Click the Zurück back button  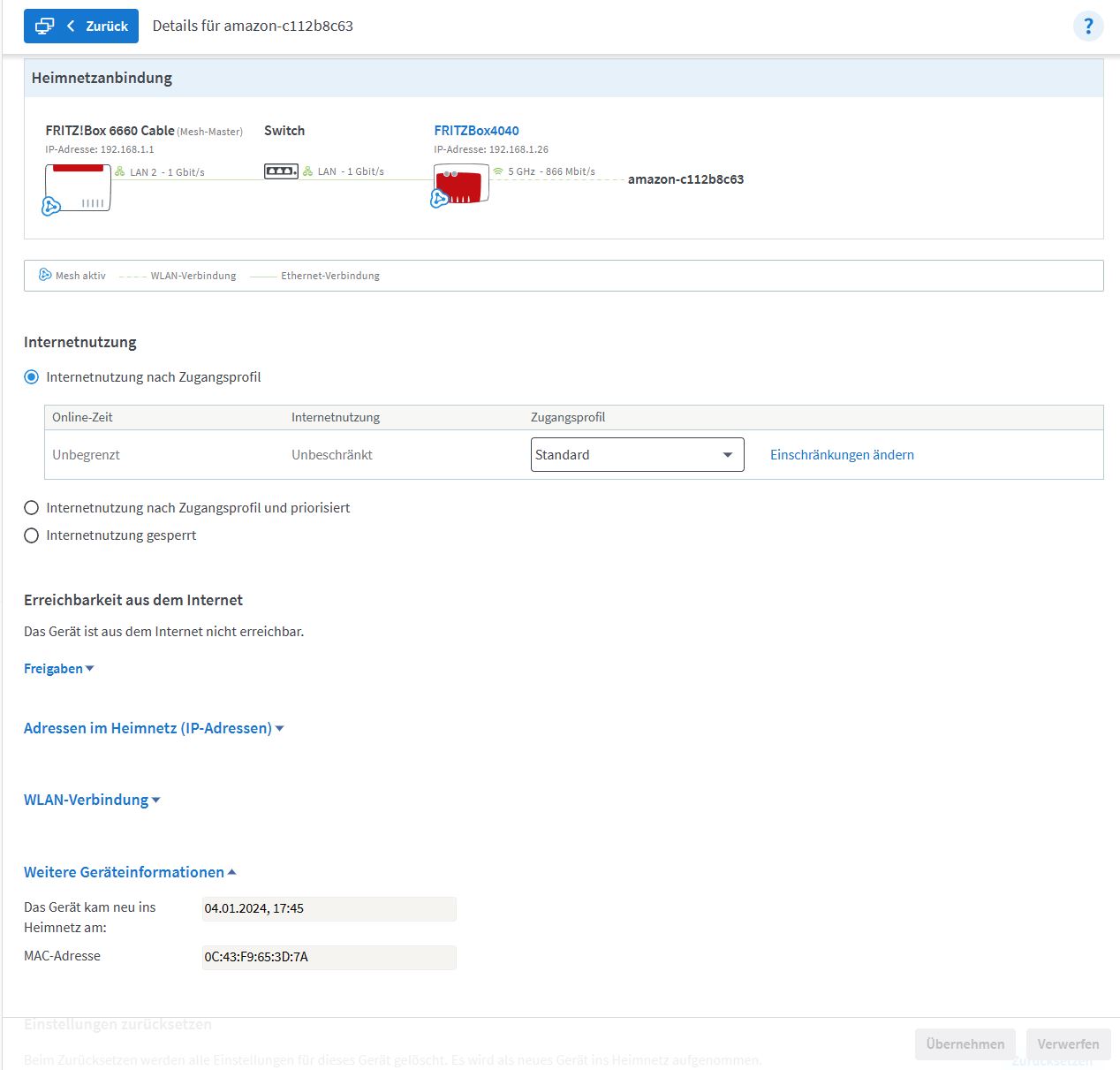tap(81, 26)
